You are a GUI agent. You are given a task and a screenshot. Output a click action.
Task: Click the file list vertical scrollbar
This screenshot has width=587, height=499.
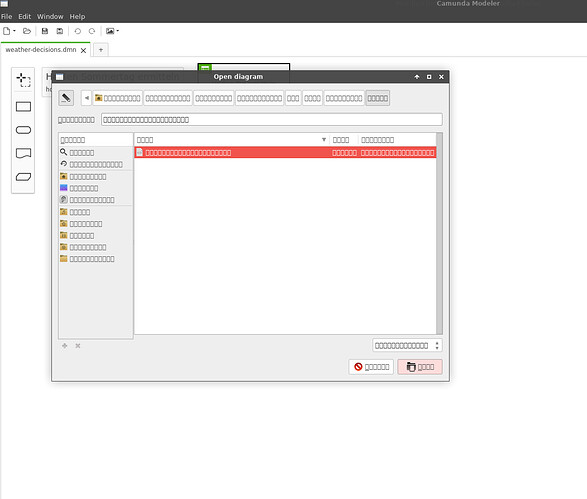click(440, 233)
